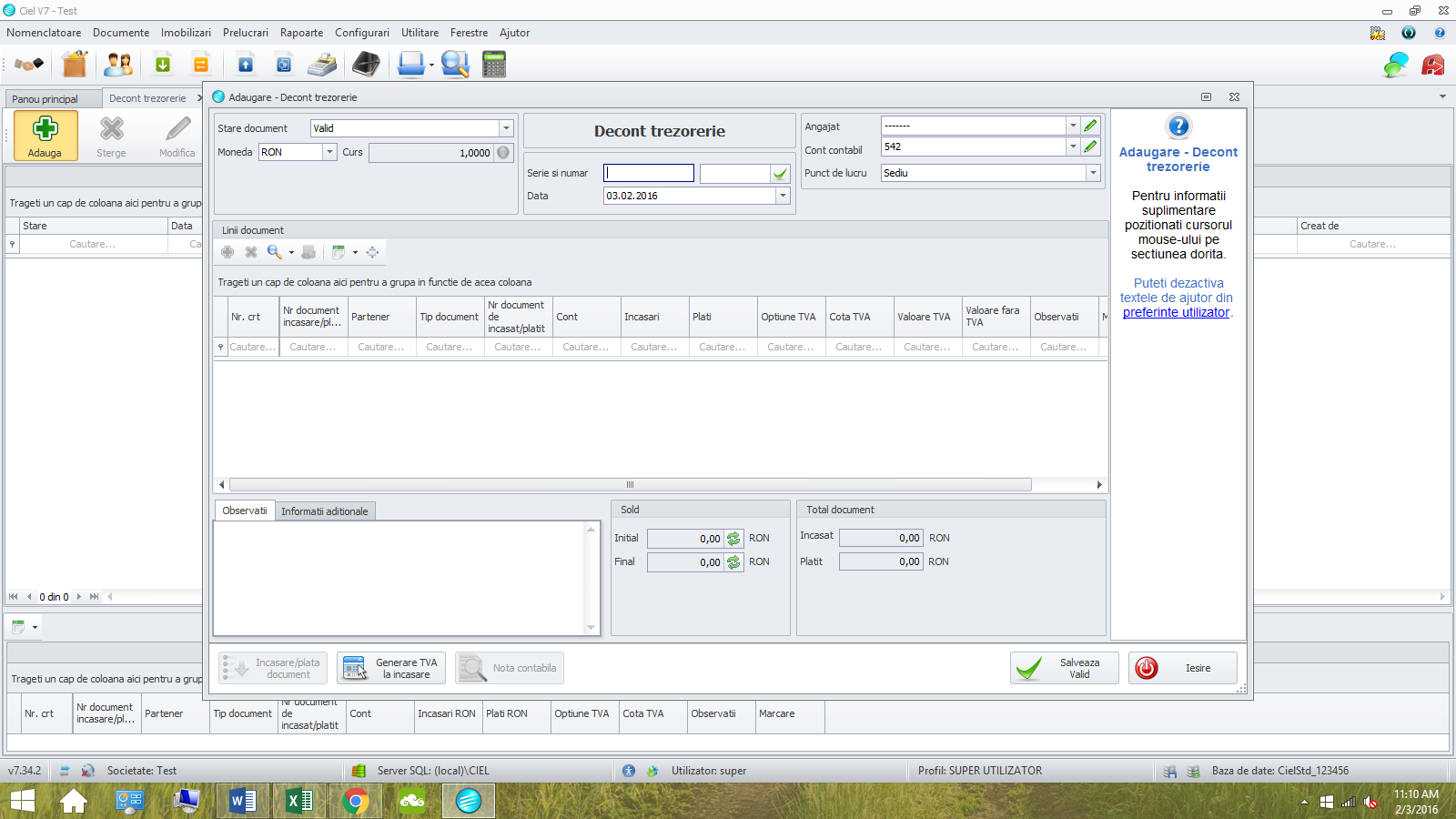
Task: Open Excel from the taskbar
Action: (299, 801)
